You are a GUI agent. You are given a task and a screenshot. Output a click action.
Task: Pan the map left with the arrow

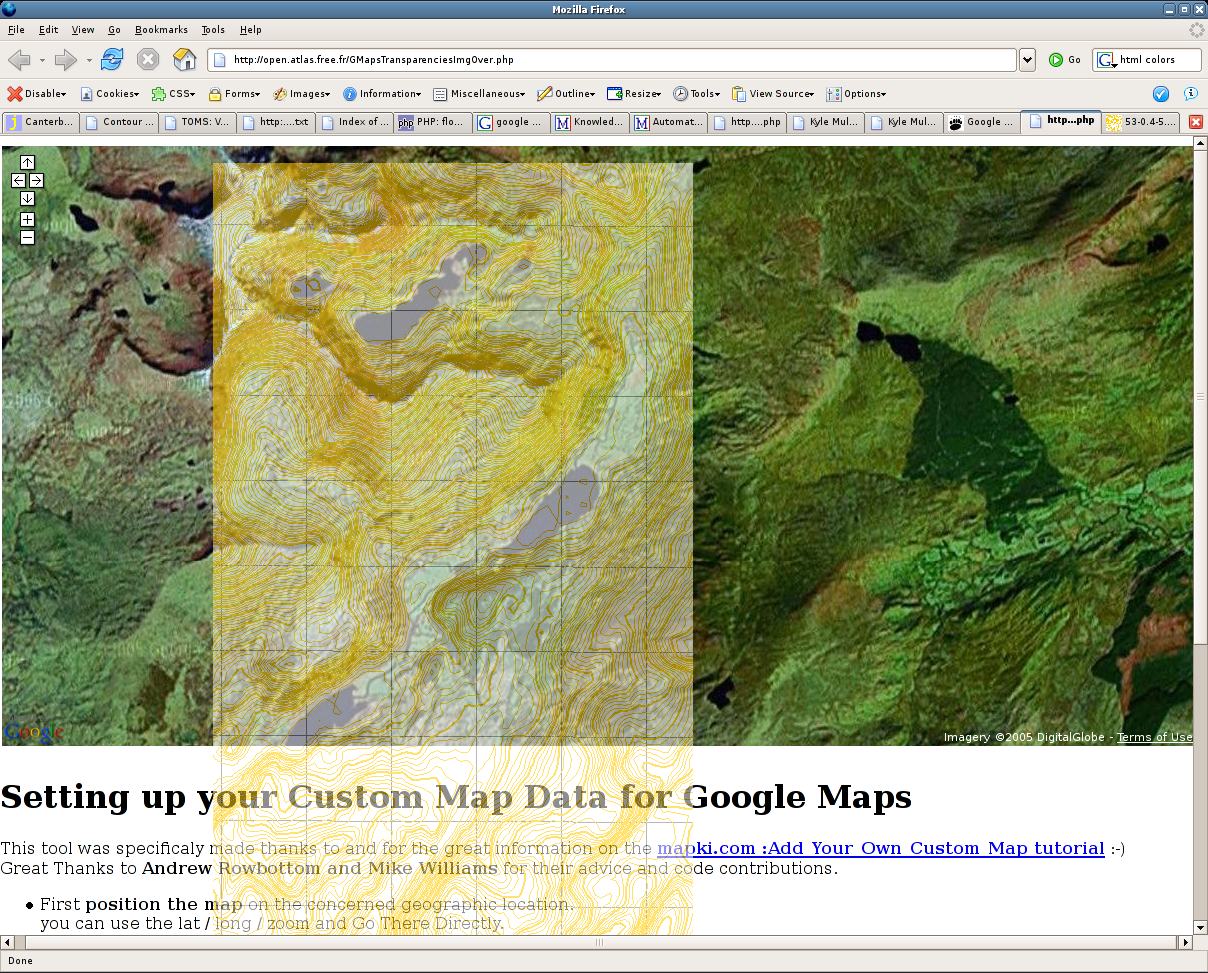18,180
